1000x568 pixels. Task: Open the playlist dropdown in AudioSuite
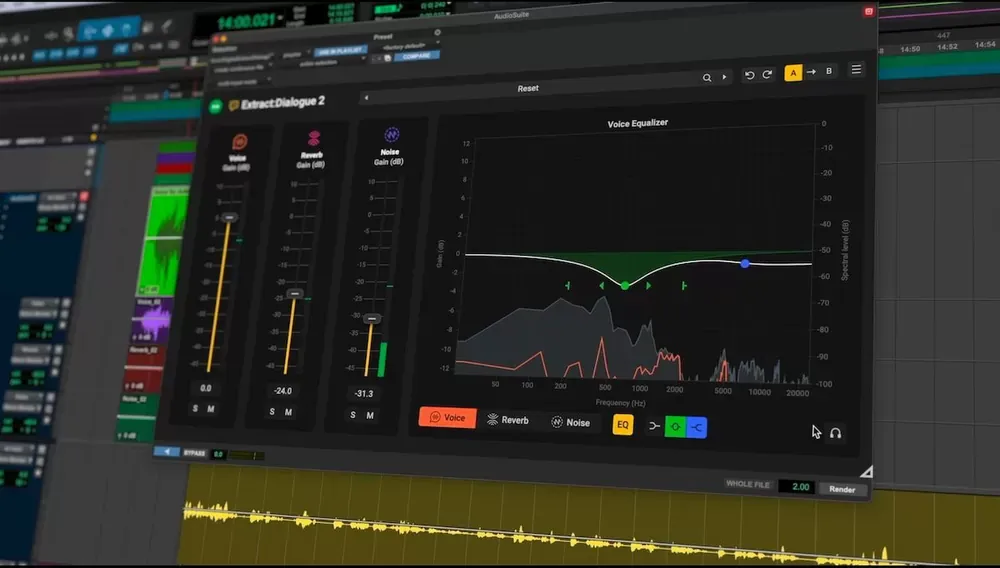click(296, 55)
